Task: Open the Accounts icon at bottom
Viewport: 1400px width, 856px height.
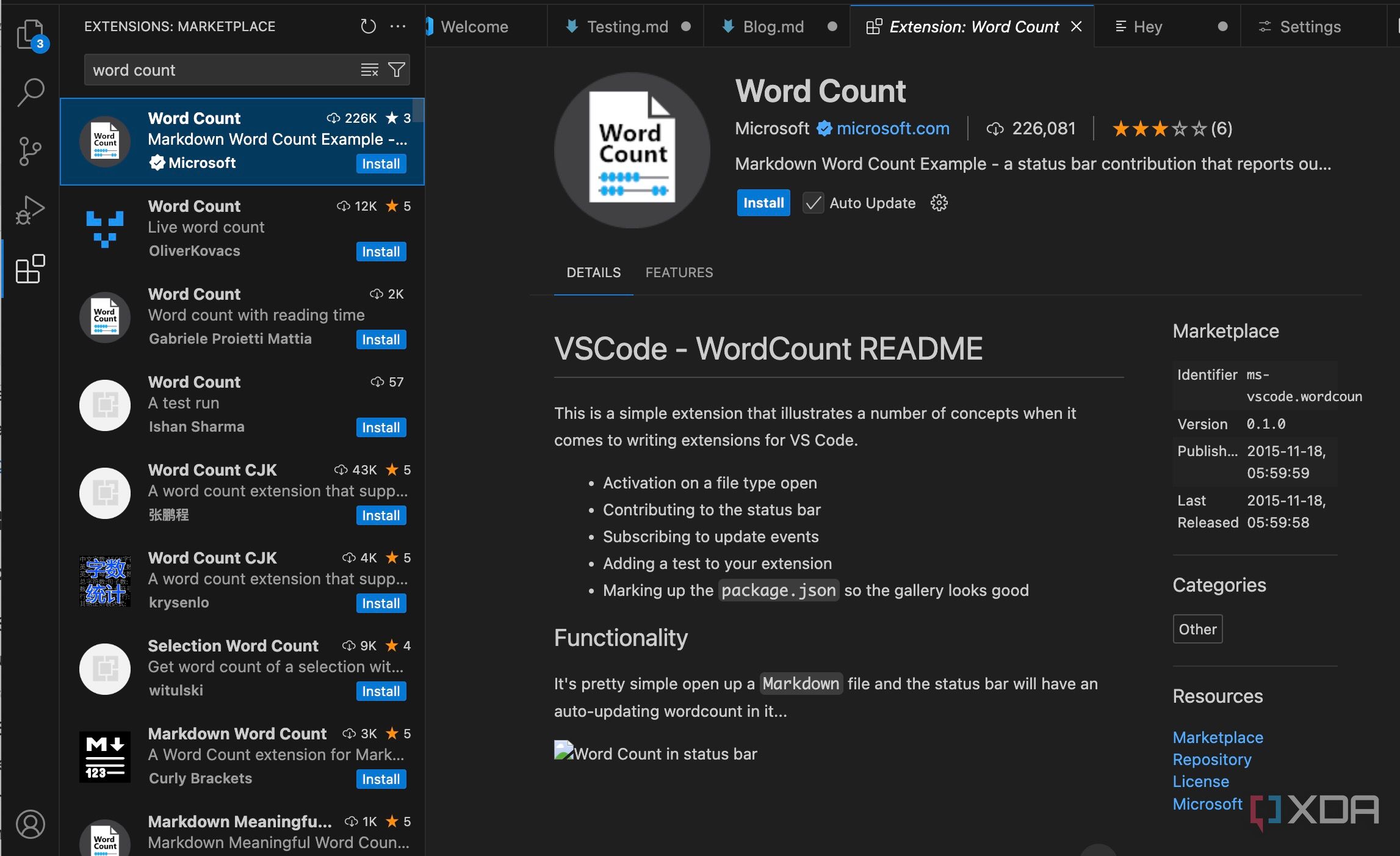Action: point(30,824)
